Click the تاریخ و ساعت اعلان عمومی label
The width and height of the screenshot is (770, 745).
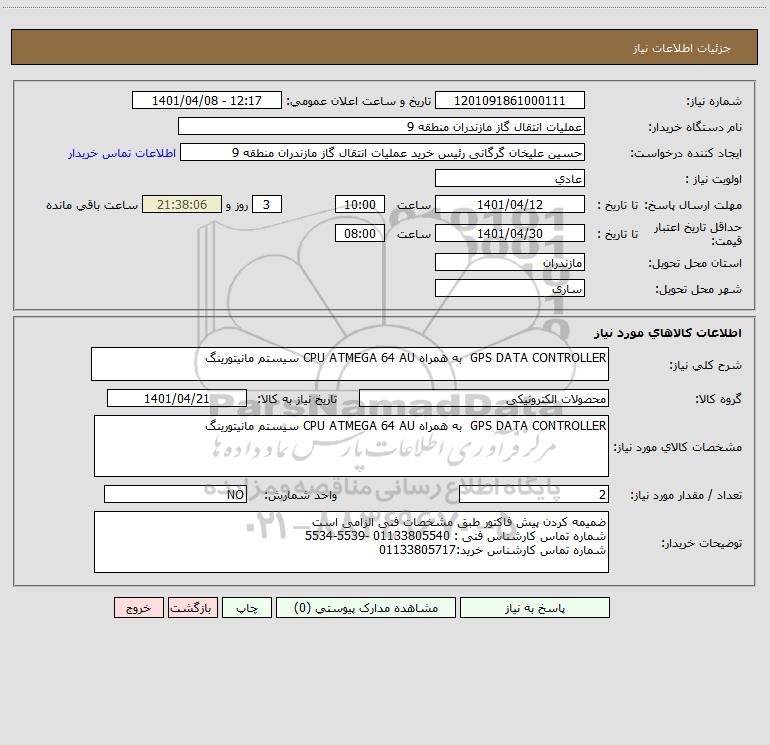click(x=358, y=101)
